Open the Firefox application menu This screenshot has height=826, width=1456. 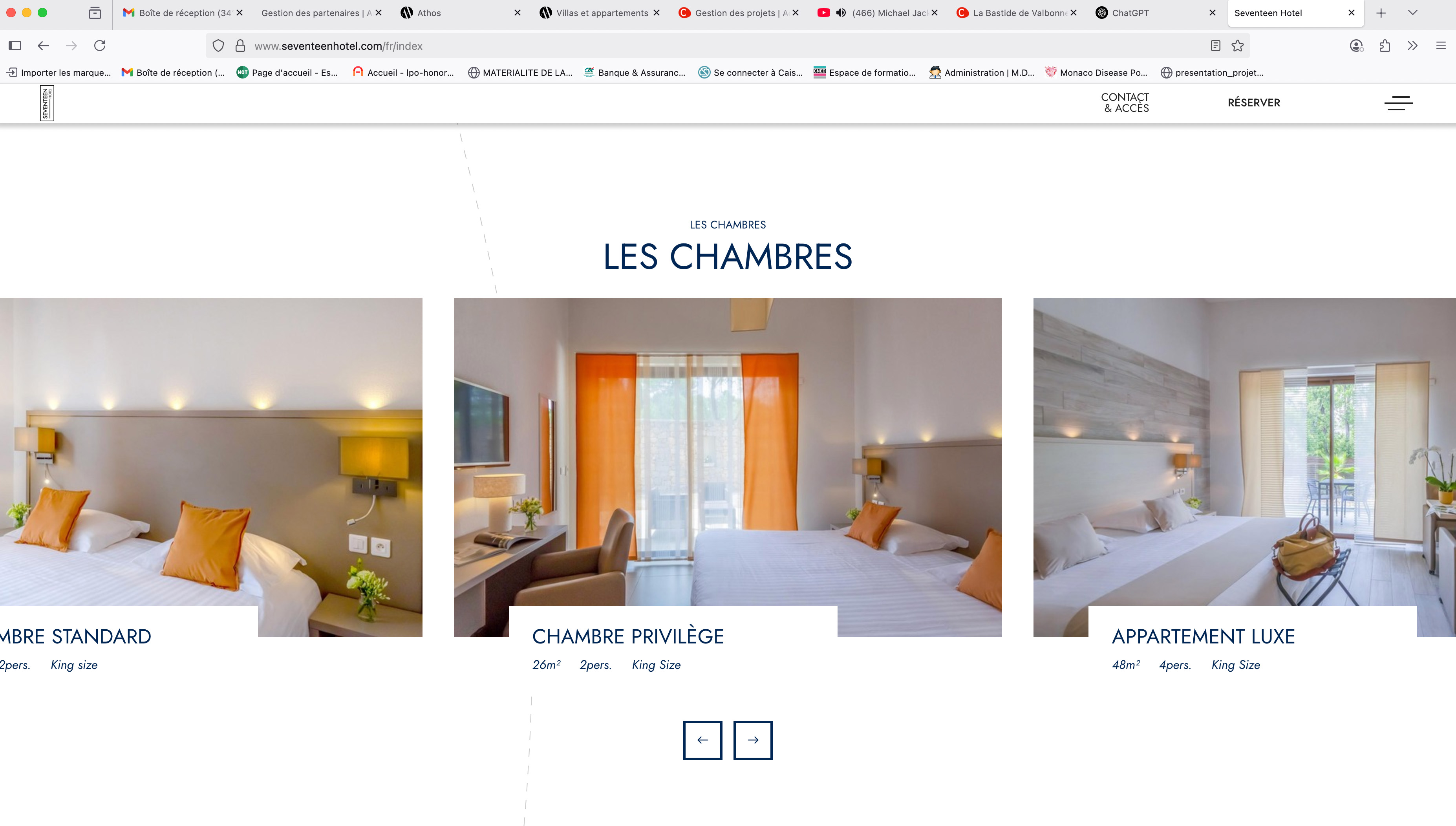pos(1441,46)
